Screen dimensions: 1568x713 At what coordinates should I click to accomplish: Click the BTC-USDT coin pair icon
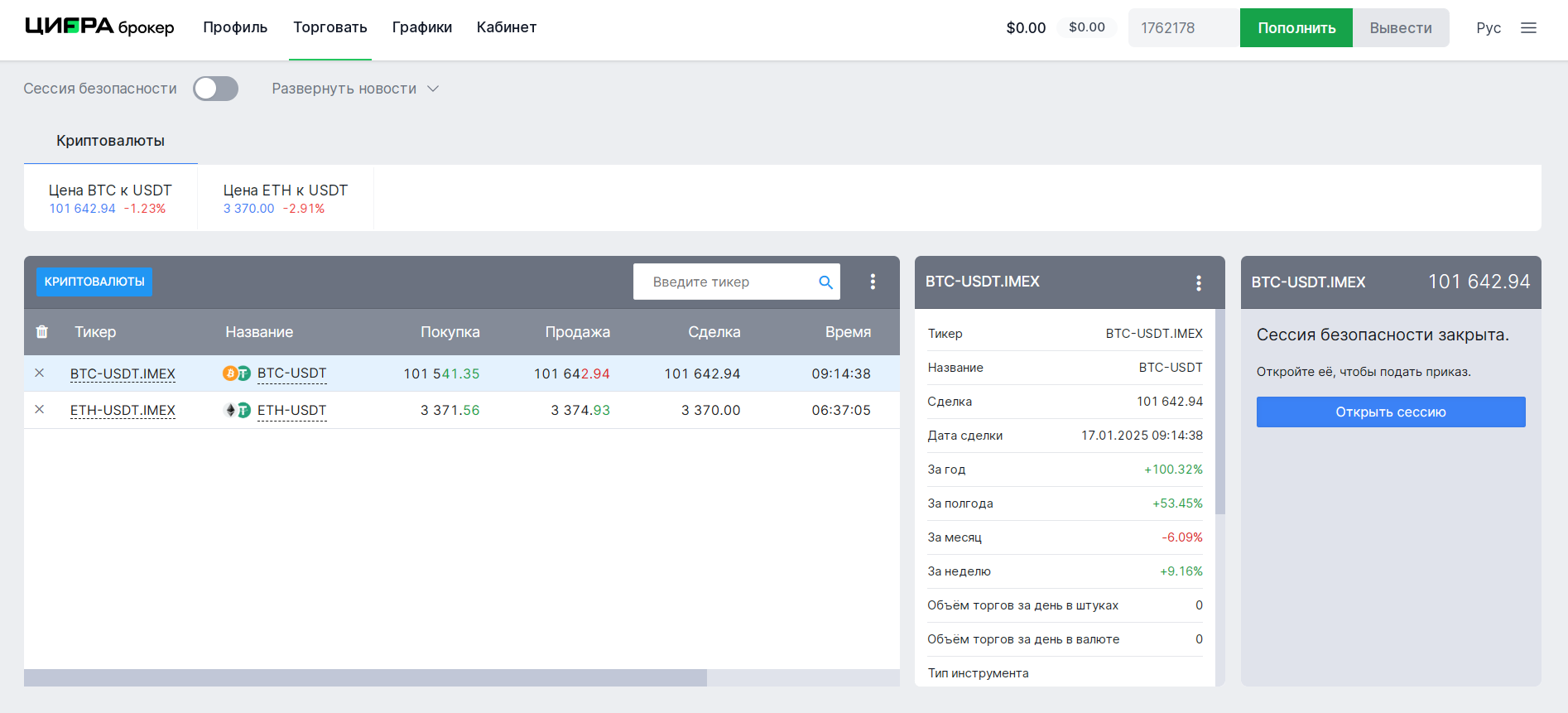coord(236,373)
